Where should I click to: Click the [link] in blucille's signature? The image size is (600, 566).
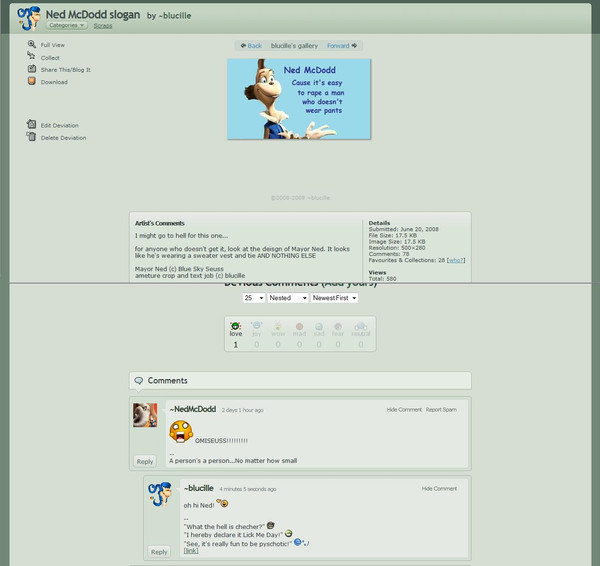point(191,551)
